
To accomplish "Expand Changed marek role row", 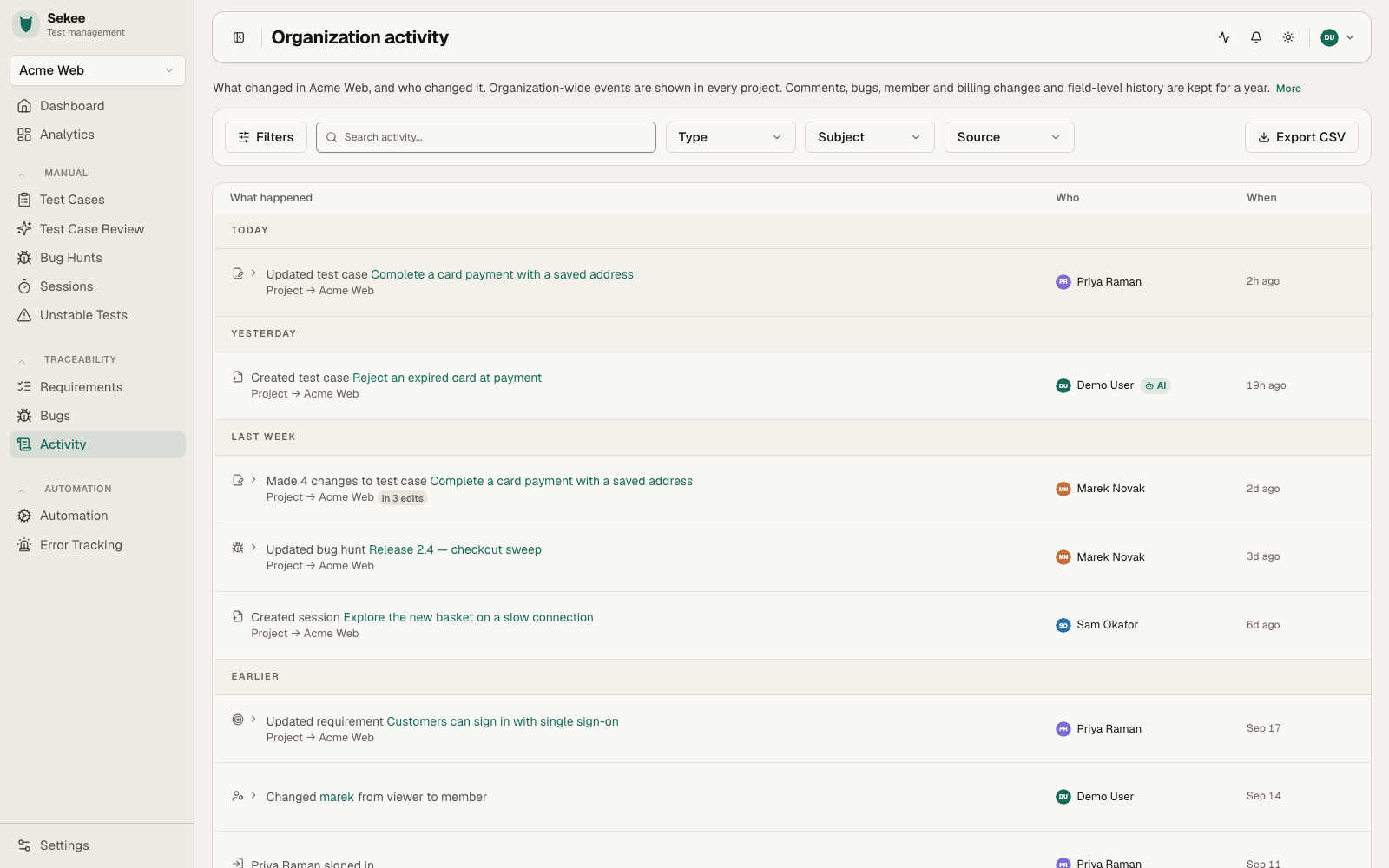I will [253, 796].
